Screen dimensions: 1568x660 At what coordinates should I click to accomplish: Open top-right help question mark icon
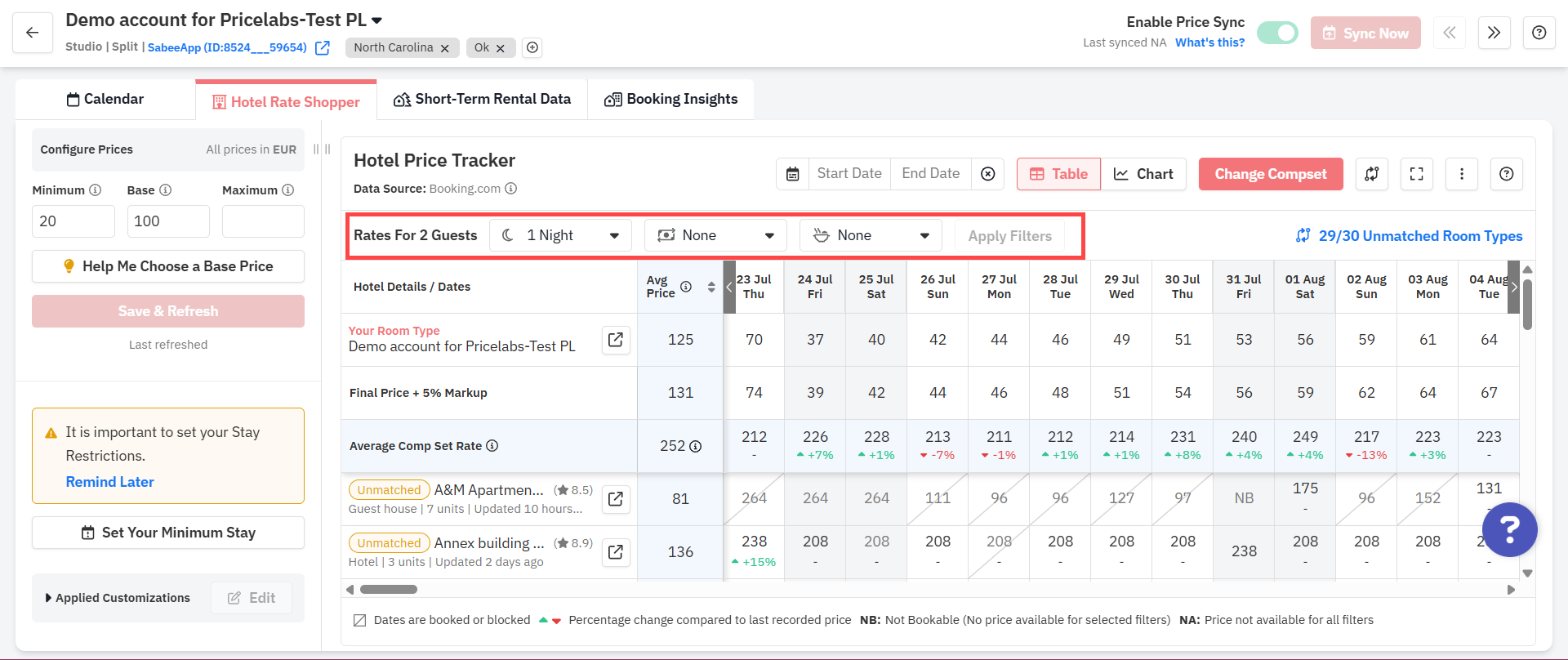[1539, 33]
